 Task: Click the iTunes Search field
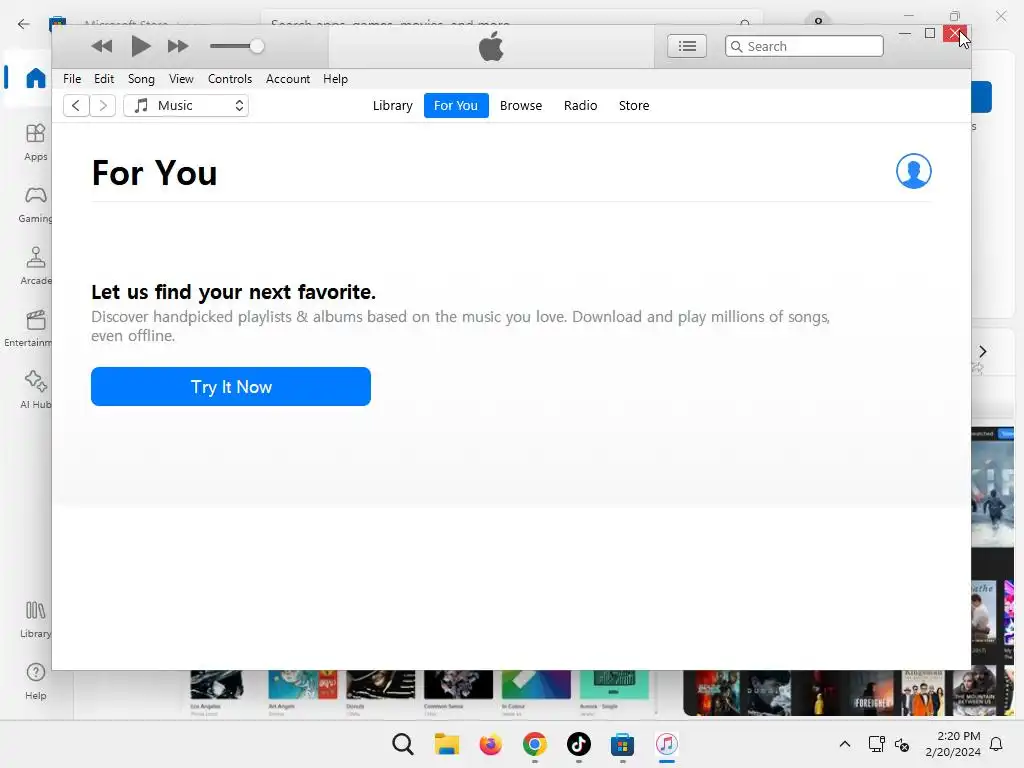click(x=804, y=46)
